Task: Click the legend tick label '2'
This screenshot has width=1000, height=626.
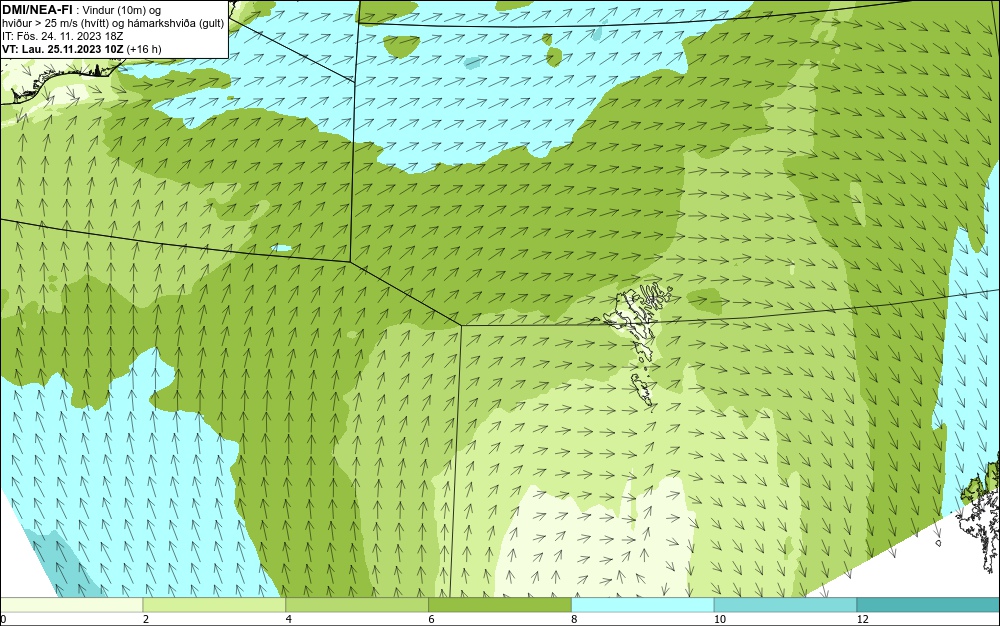Action: [146, 619]
